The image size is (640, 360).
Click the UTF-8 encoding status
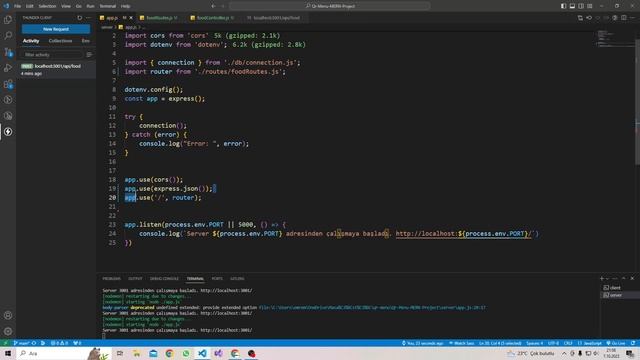[553, 343]
